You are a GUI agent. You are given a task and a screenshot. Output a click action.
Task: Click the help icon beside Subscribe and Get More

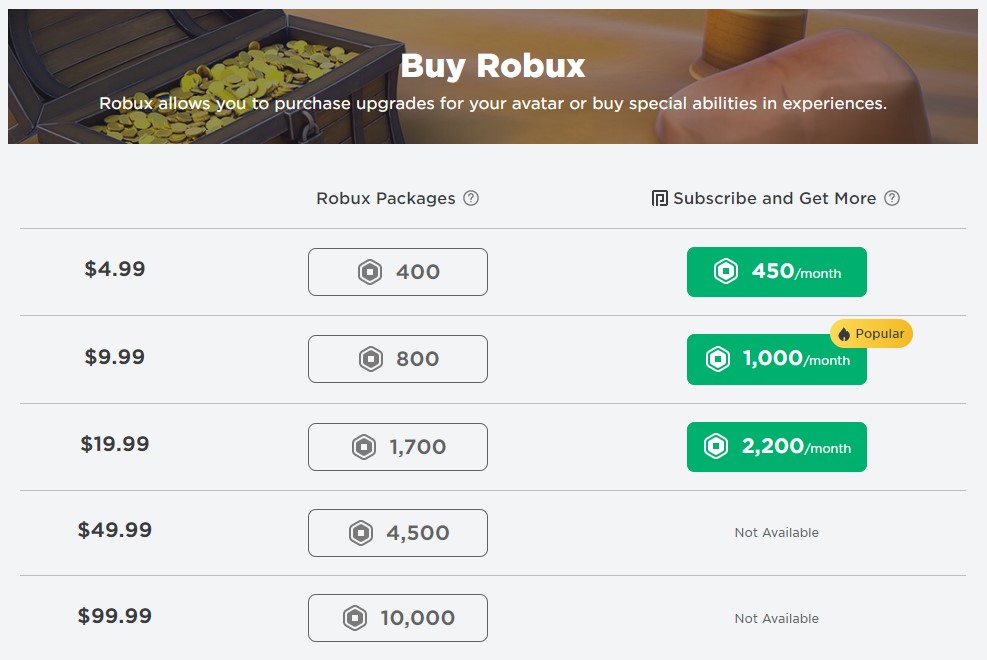point(892,198)
